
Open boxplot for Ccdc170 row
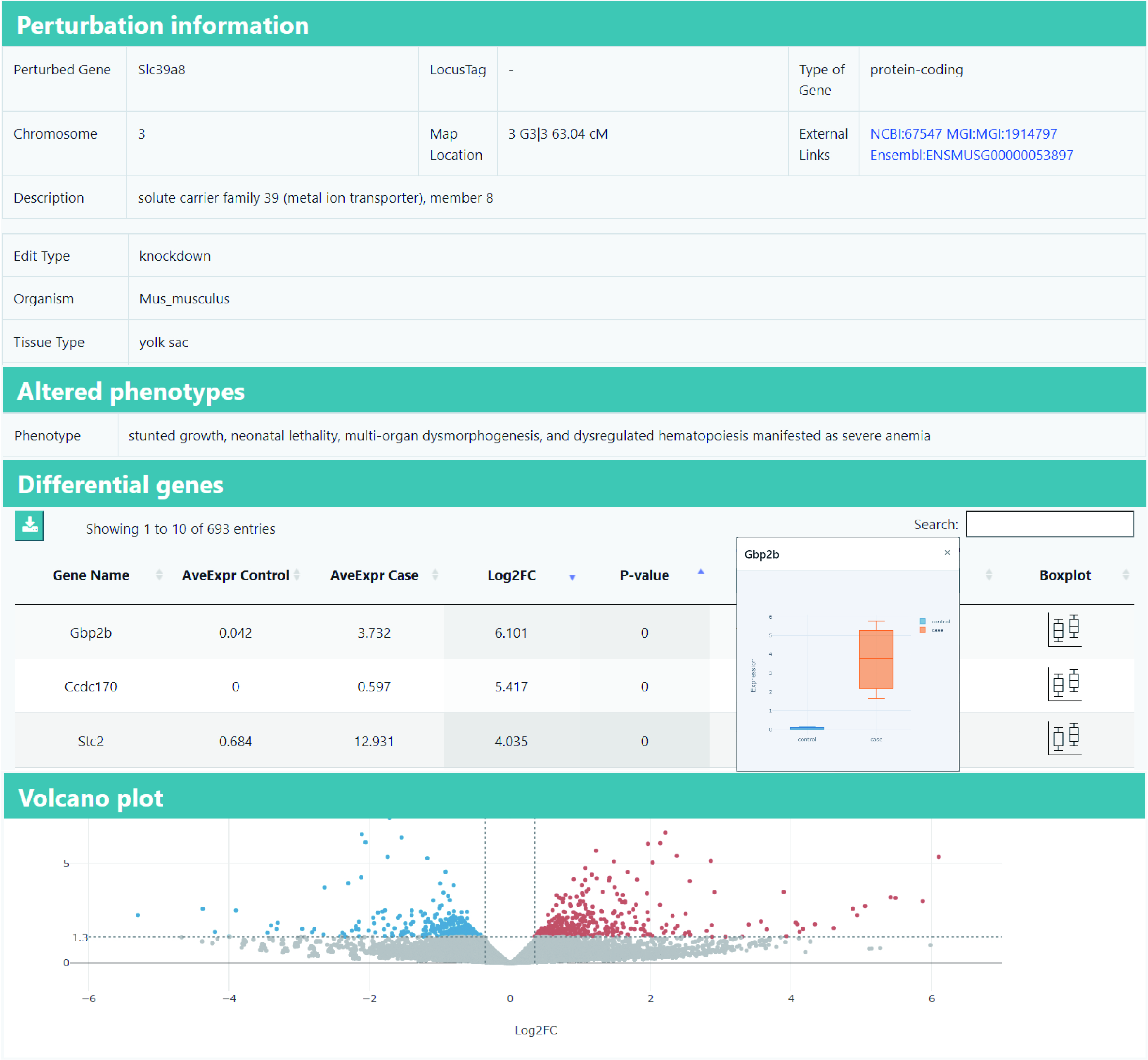click(x=1065, y=684)
